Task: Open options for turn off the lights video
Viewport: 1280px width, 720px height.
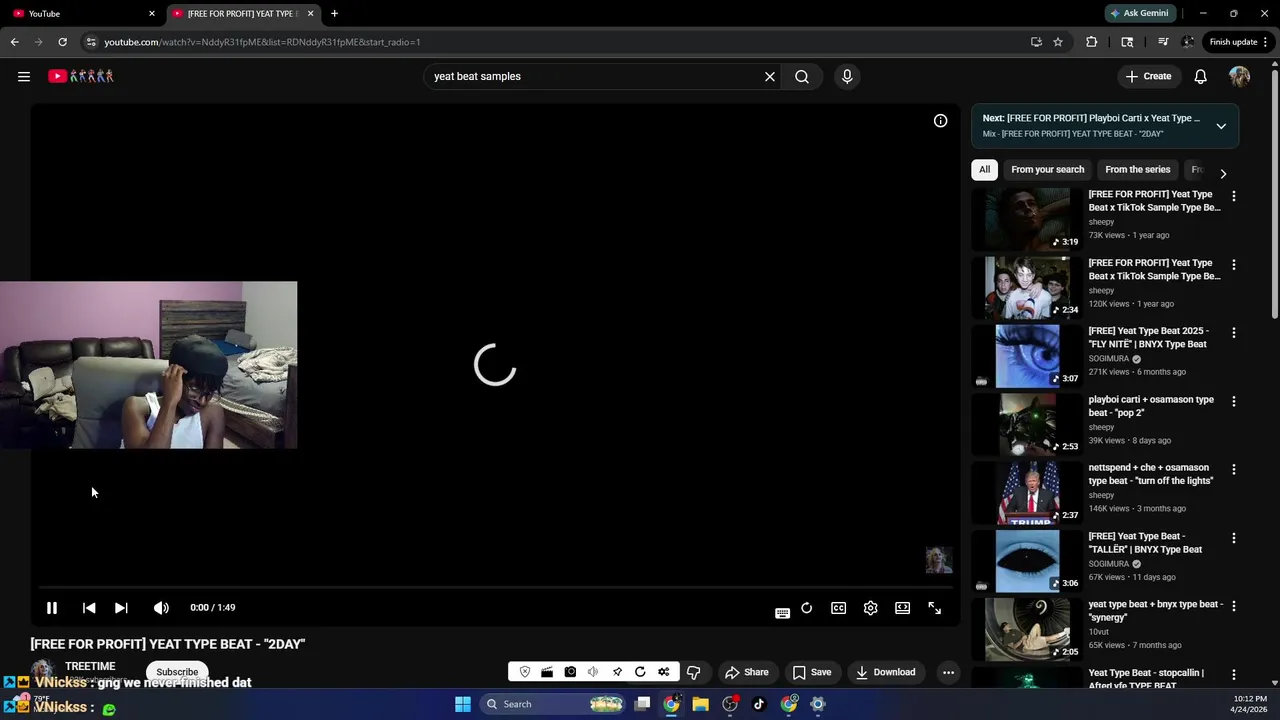Action: click(x=1233, y=470)
